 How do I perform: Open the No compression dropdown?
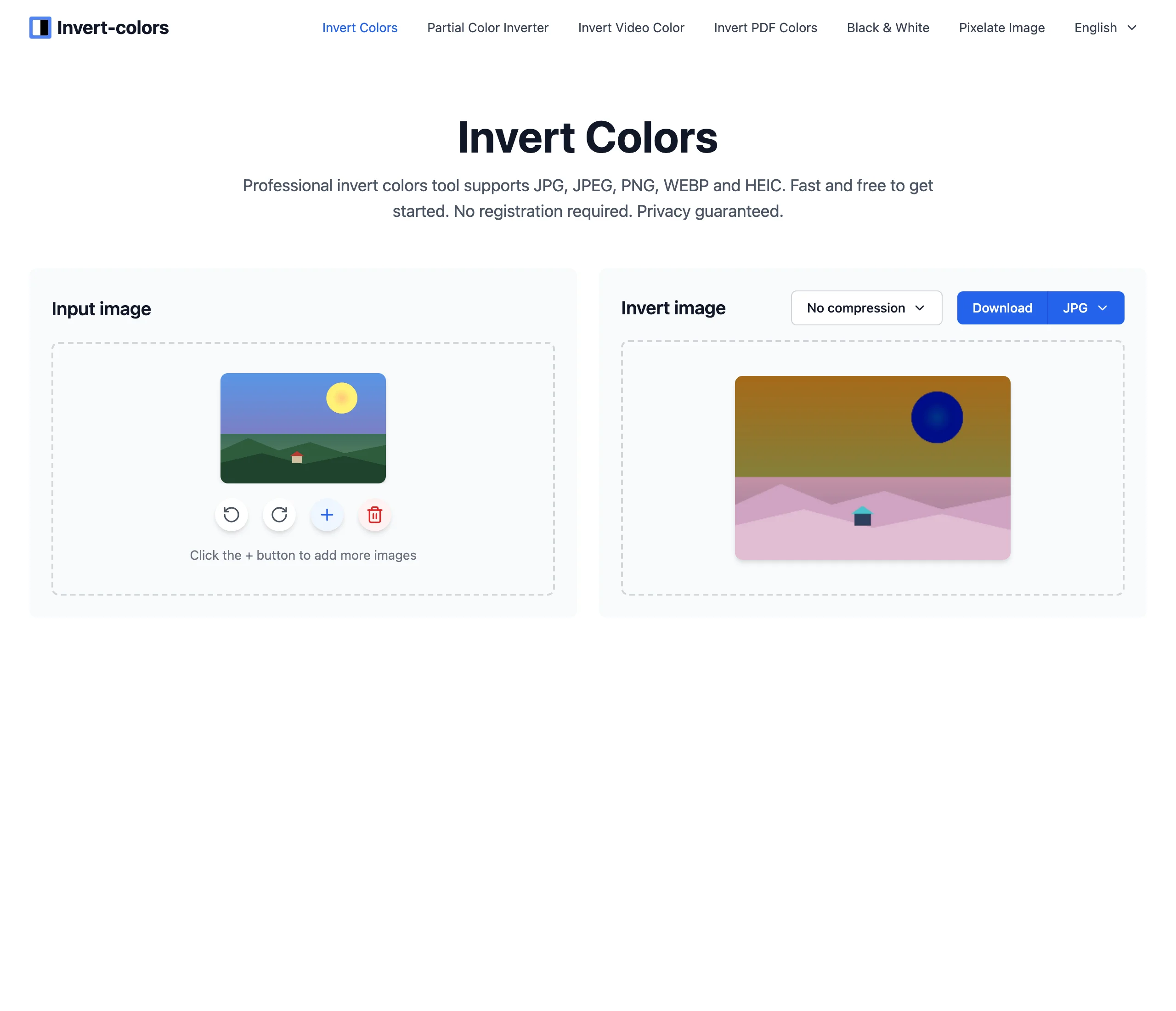[867, 308]
